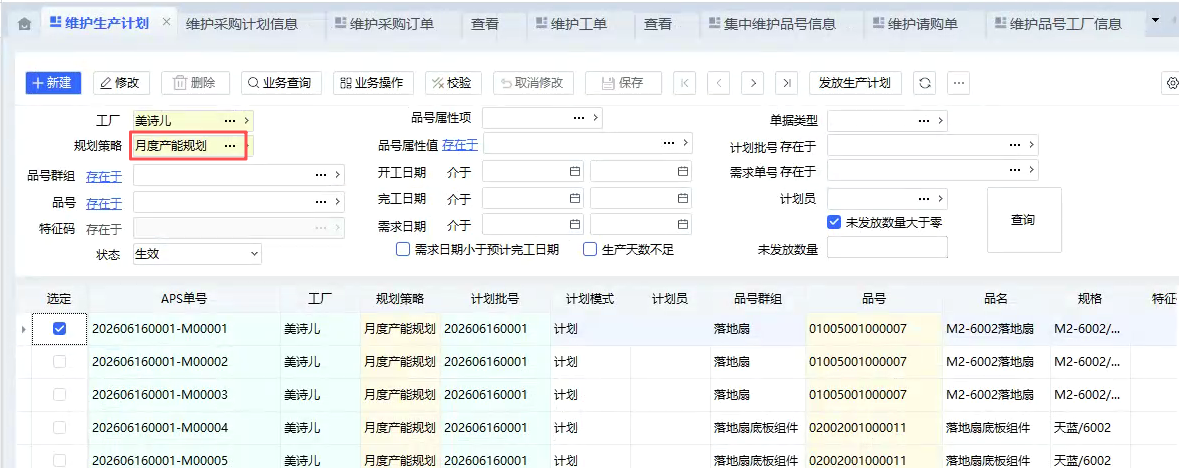
Task: Expand the 品号 field arrow
Action: [x=338, y=202]
